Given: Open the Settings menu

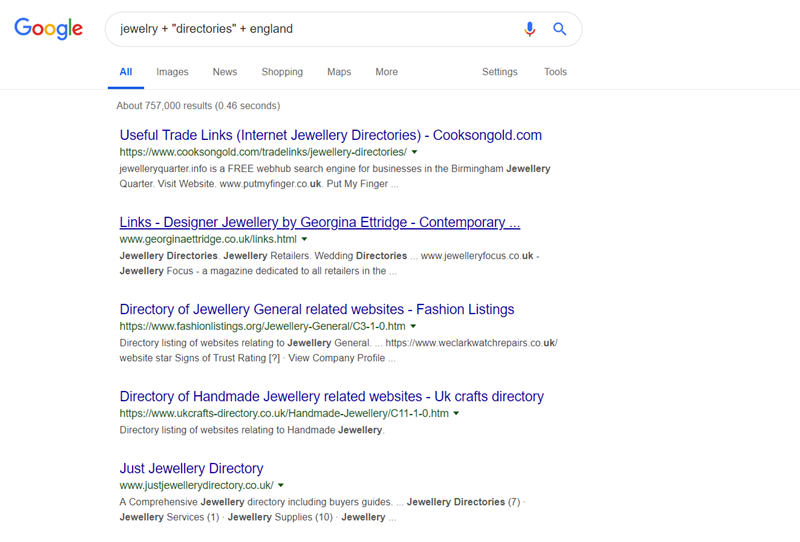Looking at the screenshot, I should [500, 72].
